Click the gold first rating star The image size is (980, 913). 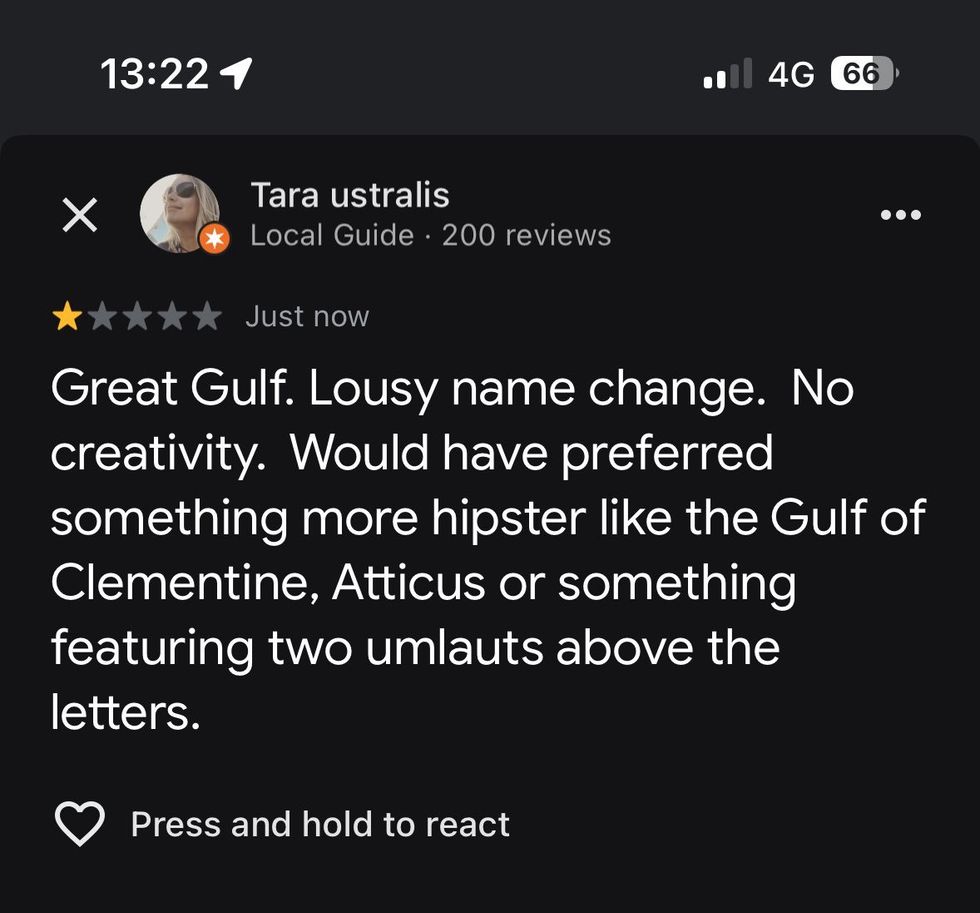pyautogui.click(x=67, y=318)
